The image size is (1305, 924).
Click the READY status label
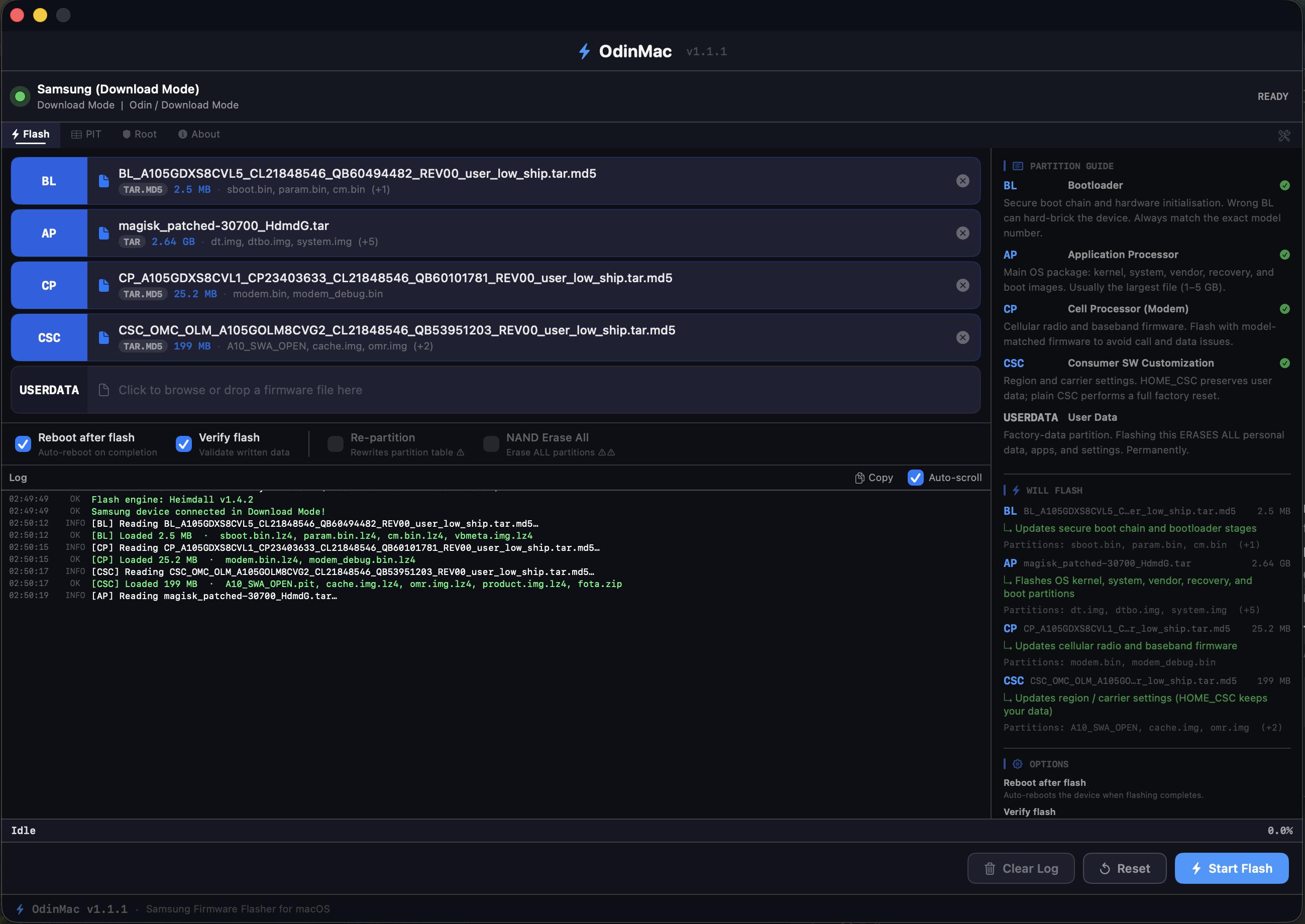[1272, 97]
